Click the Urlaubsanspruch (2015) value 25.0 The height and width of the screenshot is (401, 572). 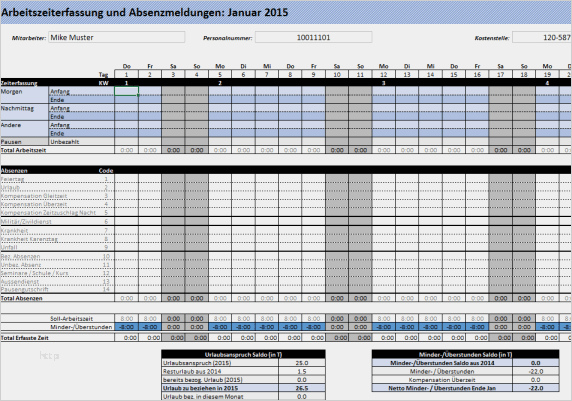[302, 363]
